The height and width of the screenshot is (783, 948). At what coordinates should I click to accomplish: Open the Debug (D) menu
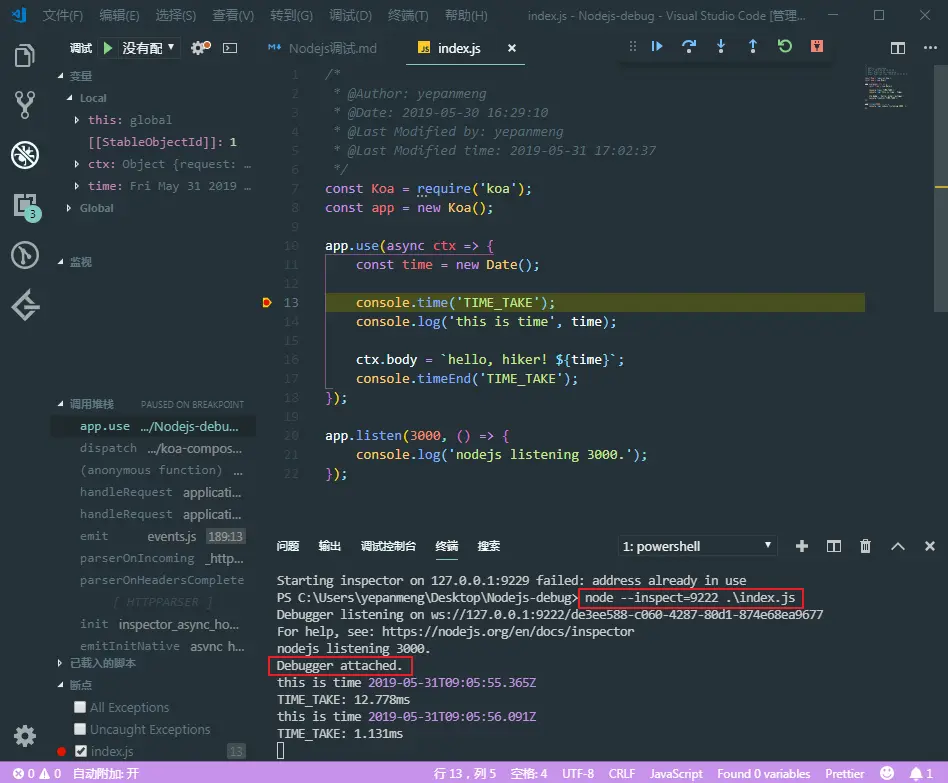351,15
